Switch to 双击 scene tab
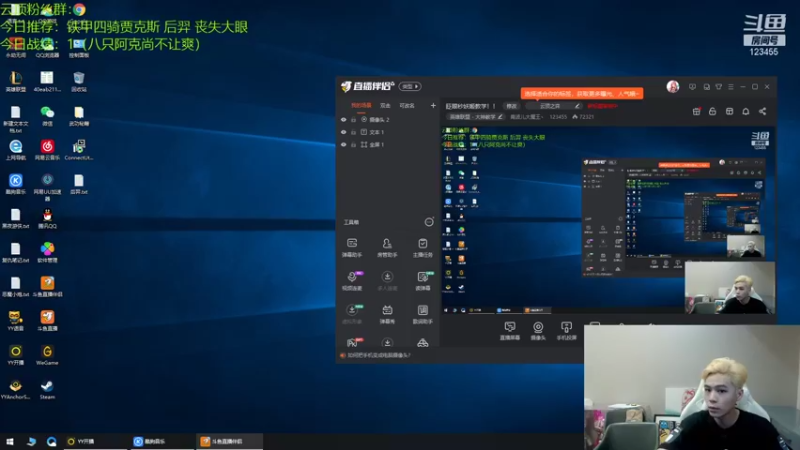The image size is (800, 450). coord(385,106)
